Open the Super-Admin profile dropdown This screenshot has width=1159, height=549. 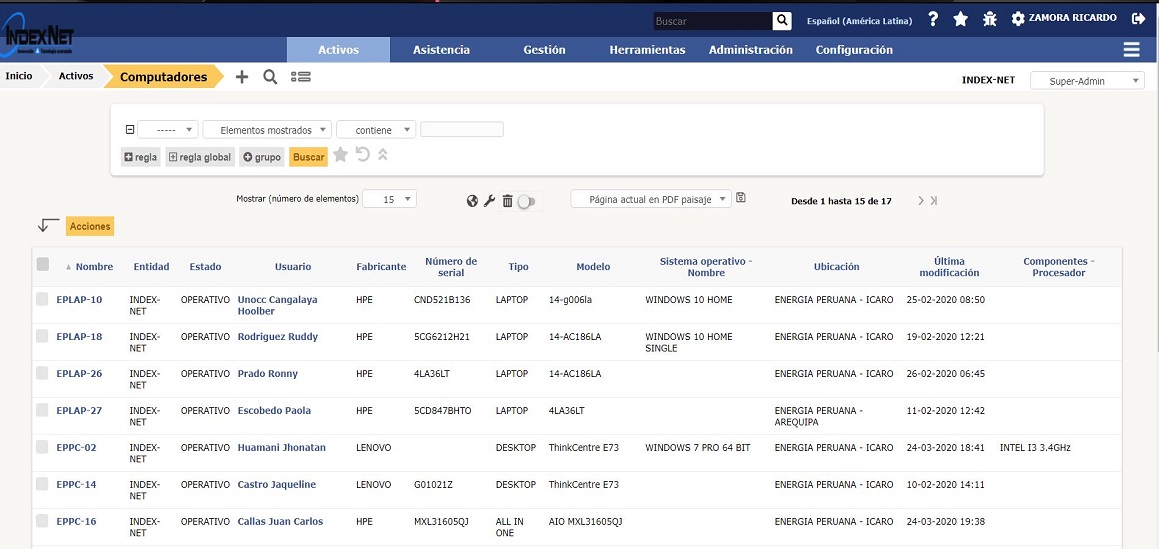point(1087,81)
